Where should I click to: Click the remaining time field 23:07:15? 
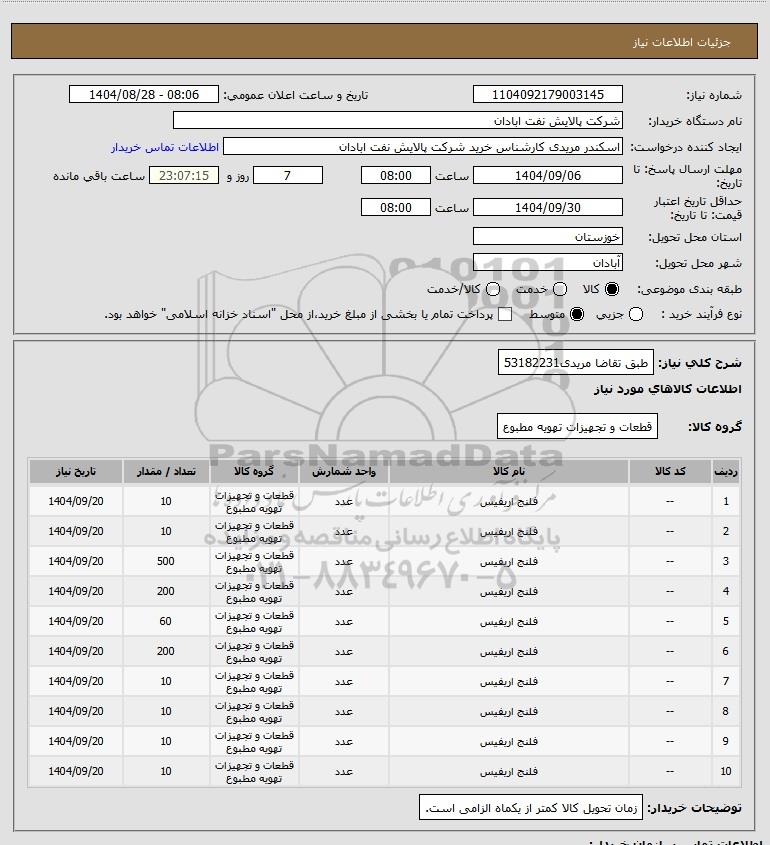(x=184, y=175)
